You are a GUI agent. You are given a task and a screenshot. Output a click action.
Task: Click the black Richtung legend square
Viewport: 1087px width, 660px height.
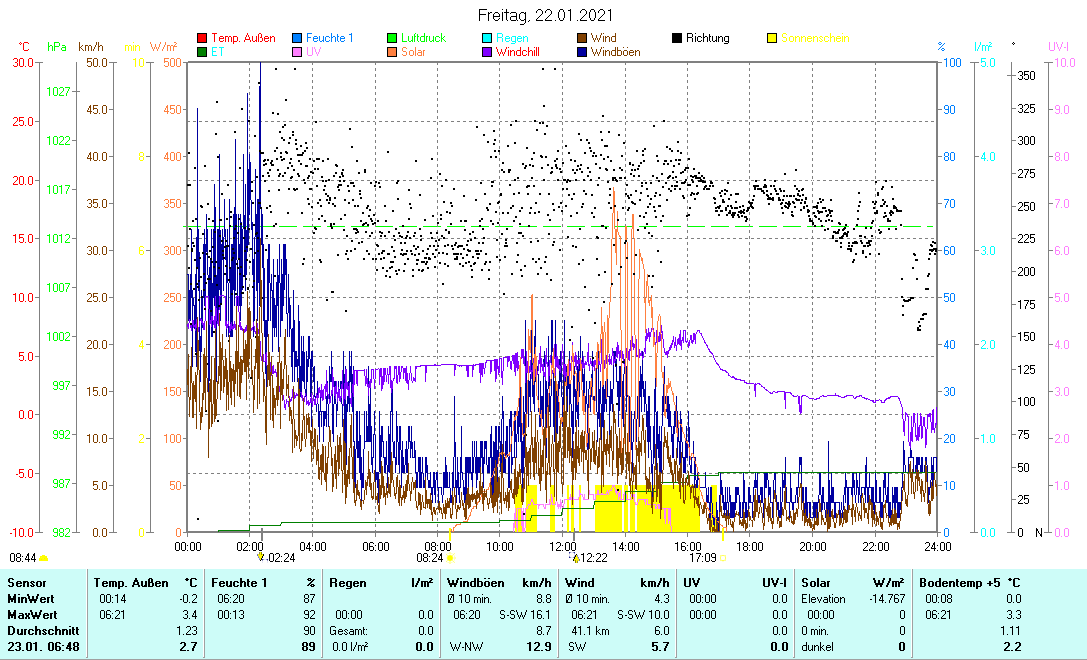pos(676,38)
